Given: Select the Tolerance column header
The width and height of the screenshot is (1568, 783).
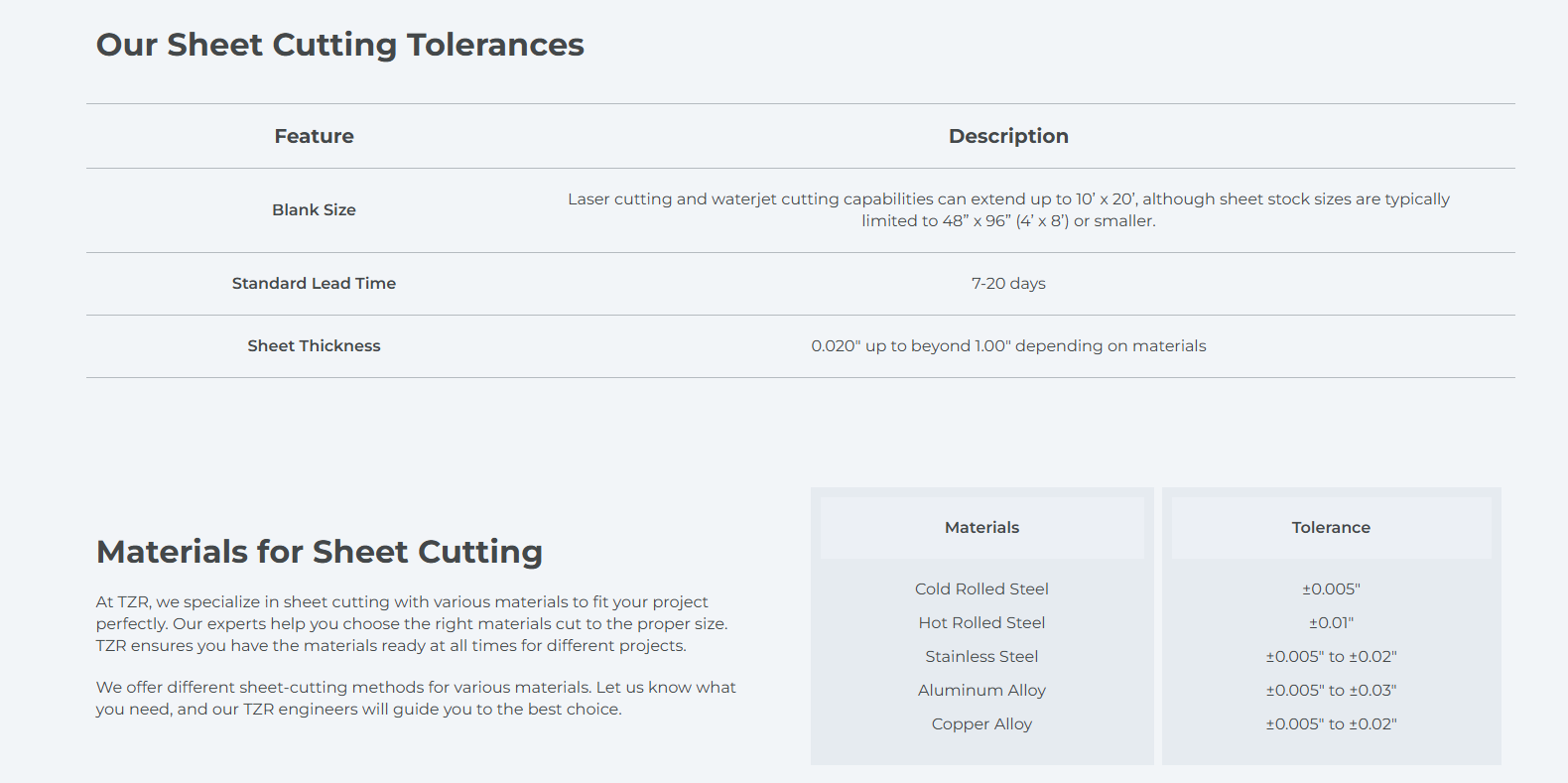Looking at the screenshot, I should point(1331,527).
